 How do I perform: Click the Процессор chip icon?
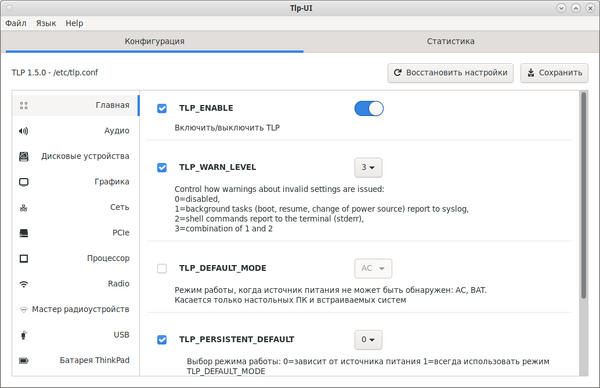pyautogui.click(x=24, y=259)
